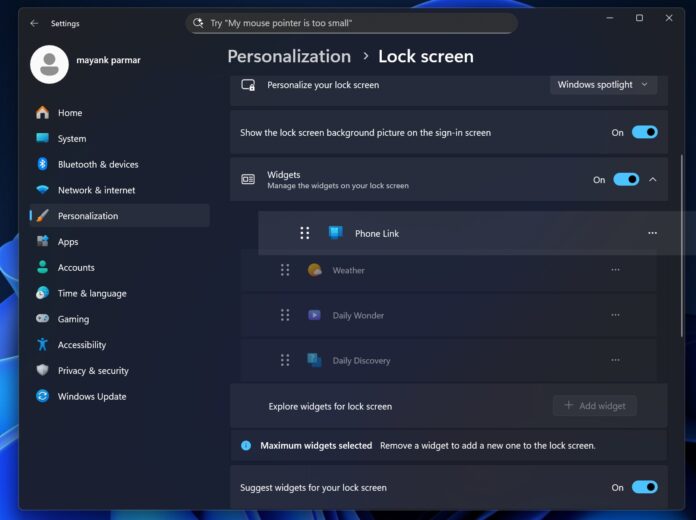Viewport: 696px width, 520px height.
Task: Click the Weather row drag handle
Action: pos(285,270)
